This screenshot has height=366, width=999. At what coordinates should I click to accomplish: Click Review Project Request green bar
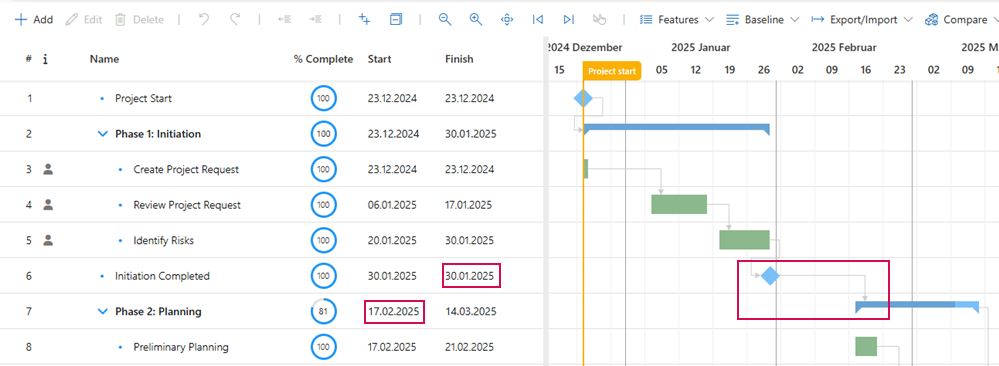coord(679,204)
